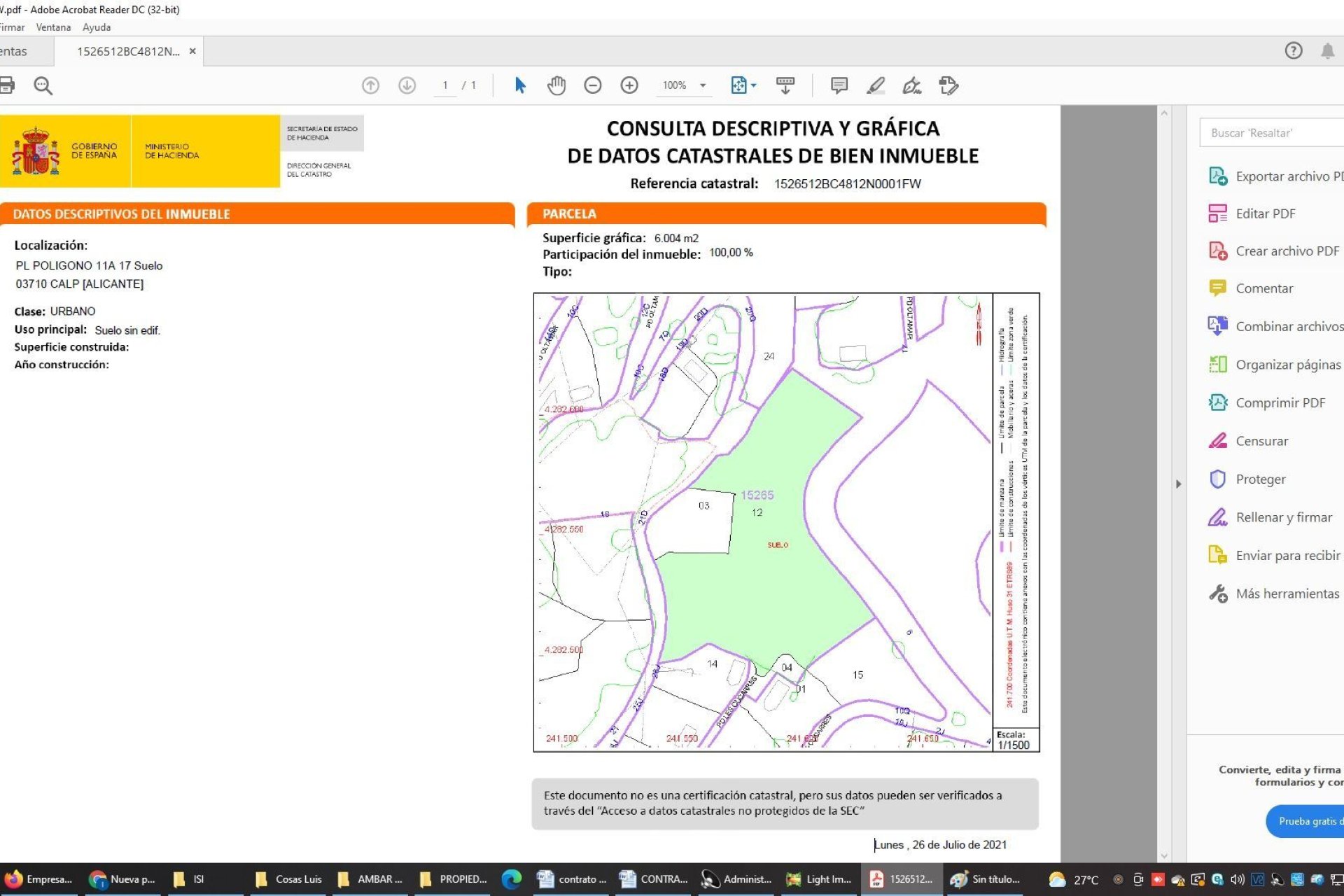Open the Fill & Sign toolbar icon
This screenshot has width=1344, height=896.
coord(911,85)
